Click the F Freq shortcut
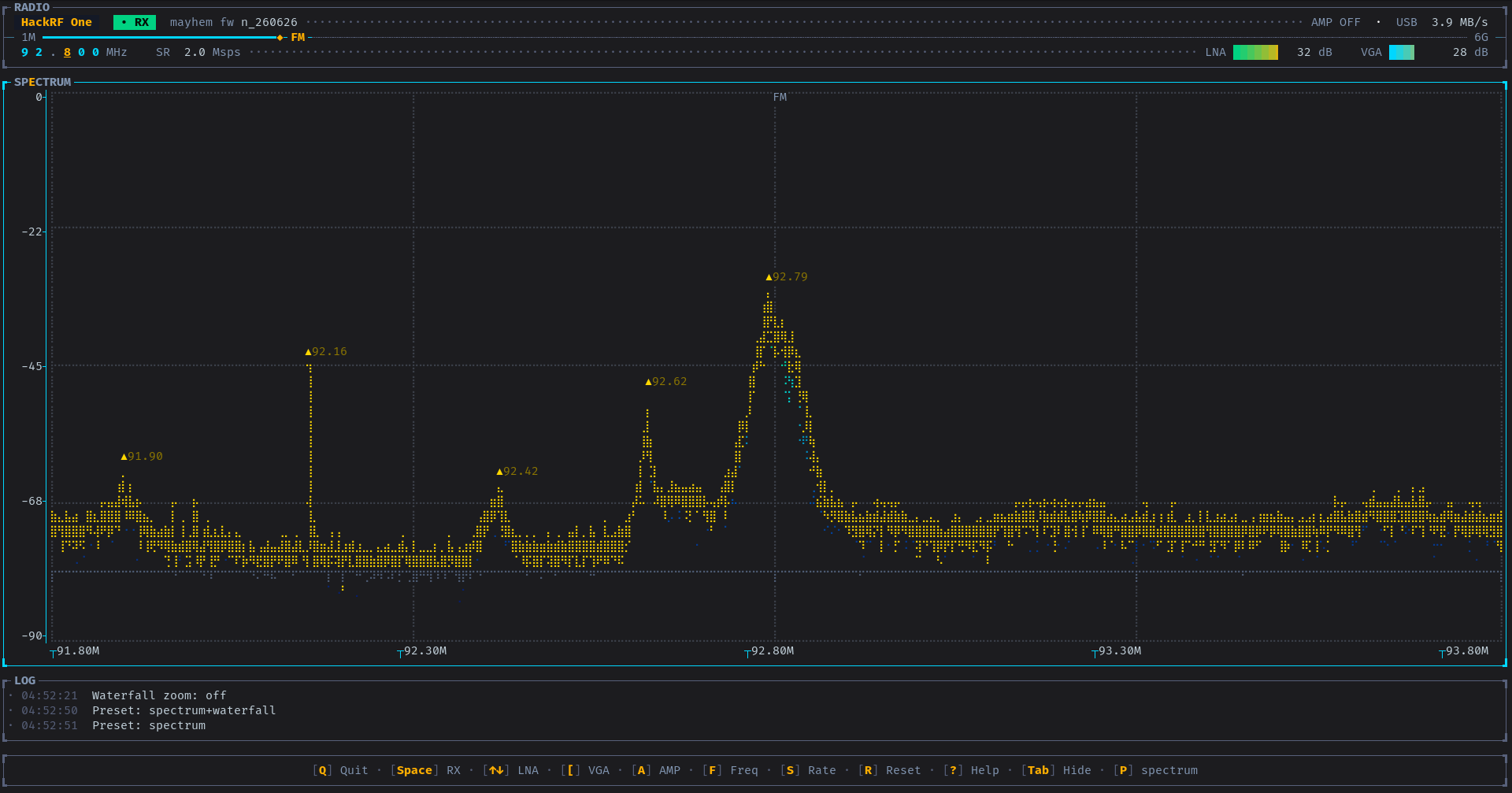This screenshot has width=1512, height=793. tap(730, 771)
